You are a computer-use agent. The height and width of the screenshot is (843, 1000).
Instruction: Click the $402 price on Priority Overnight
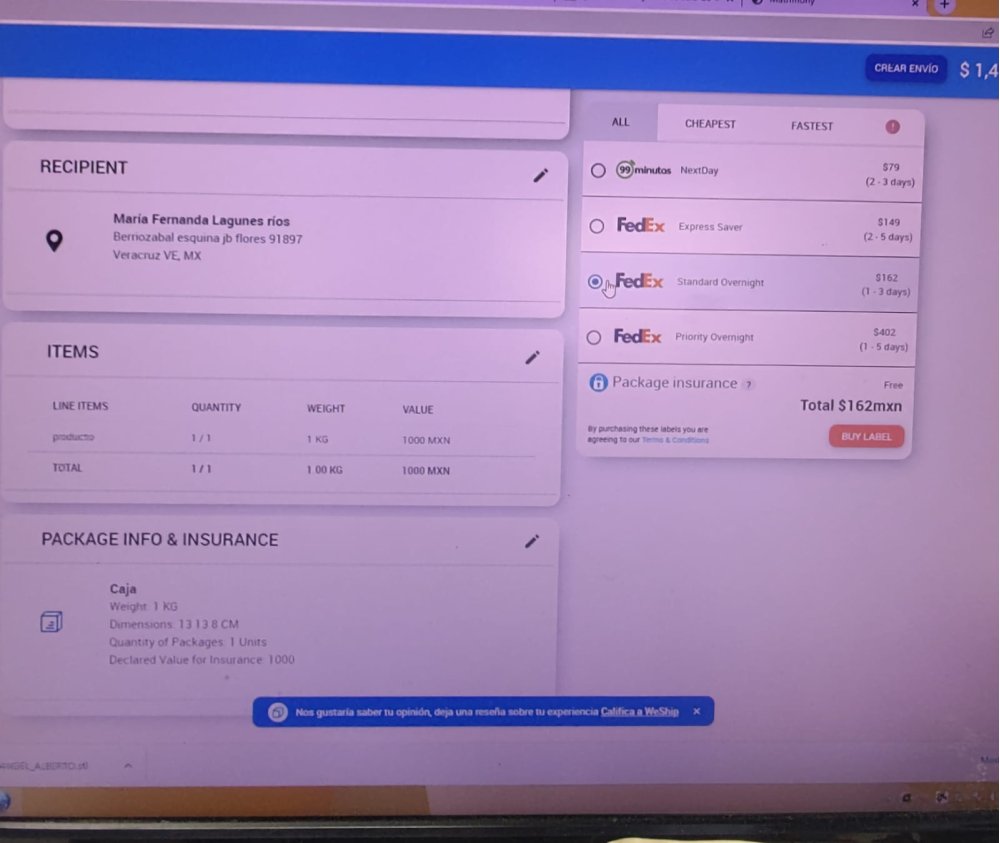[x=885, y=332]
